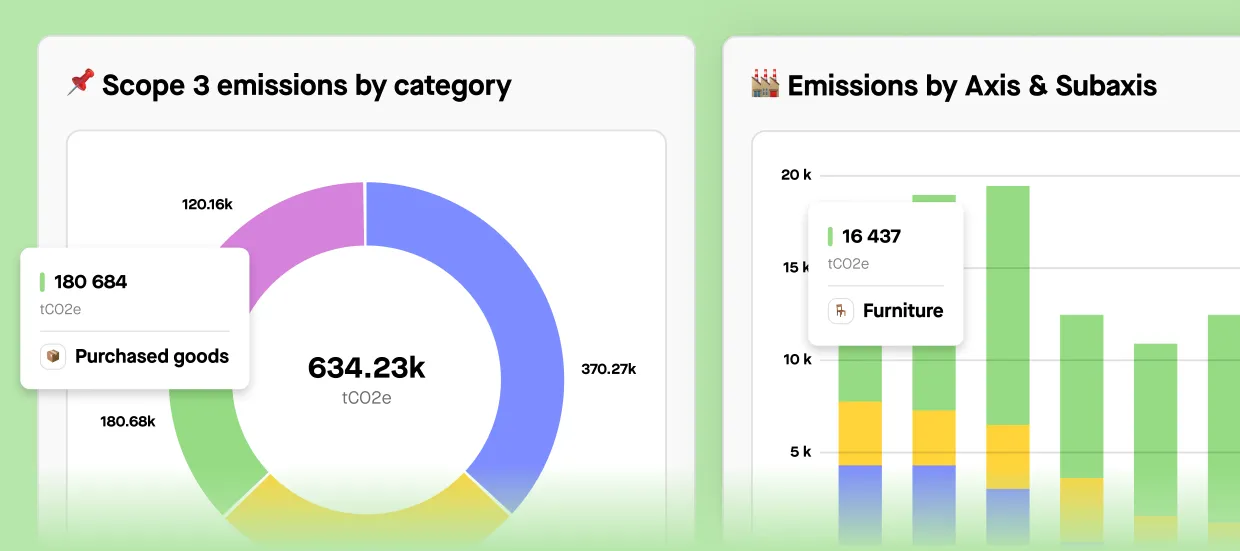Select the yellow segment of the first bar
Image resolution: width=1240 pixels, height=551 pixels.
pos(860,433)
